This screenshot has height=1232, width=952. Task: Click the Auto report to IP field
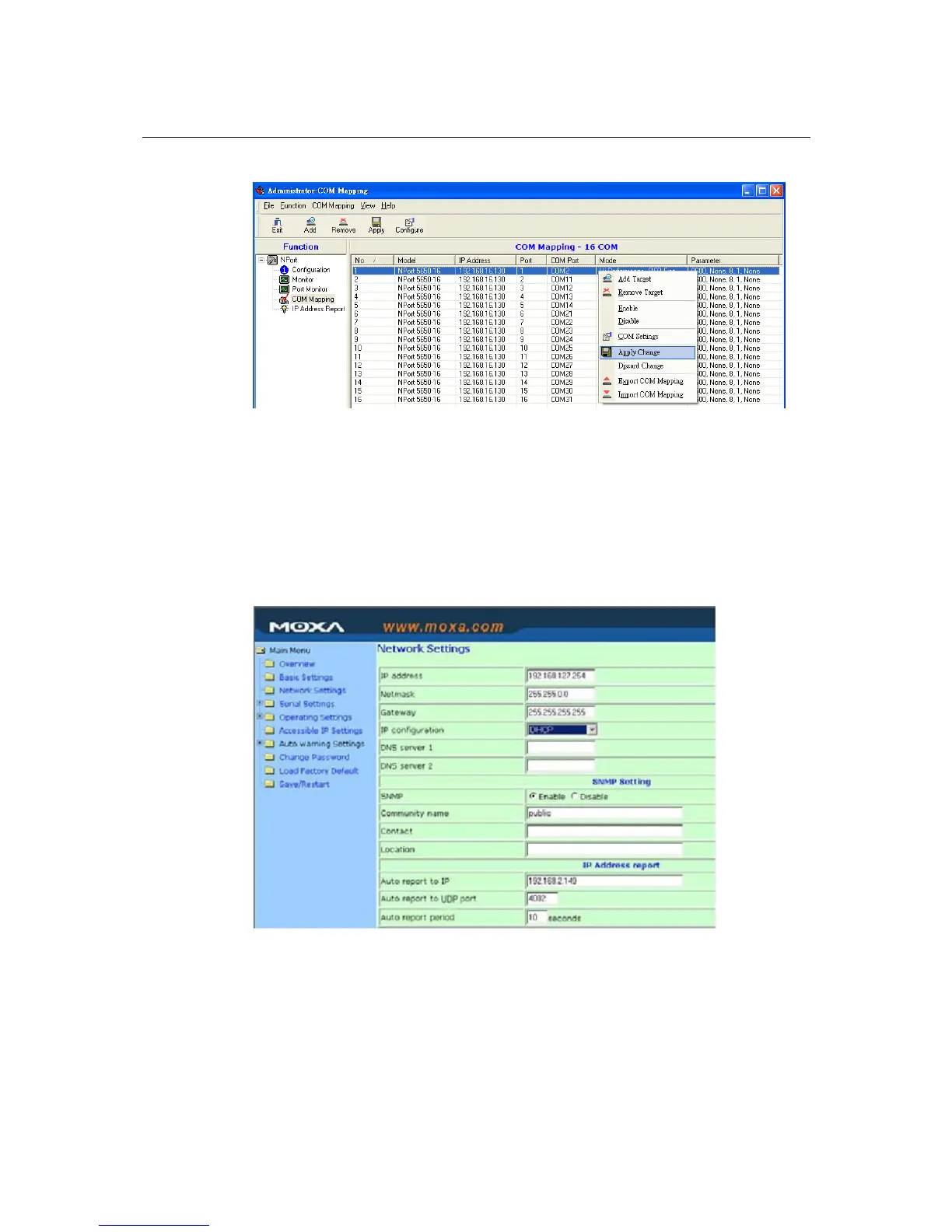pyautogui.click(x=604, y=881)
